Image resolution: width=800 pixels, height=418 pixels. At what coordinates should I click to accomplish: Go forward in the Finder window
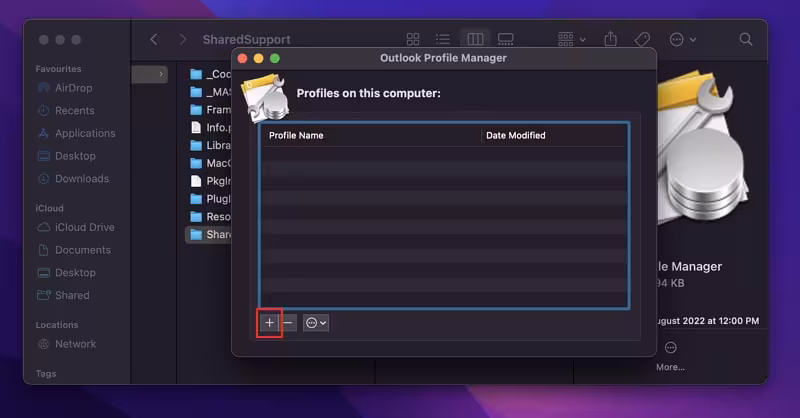pyautogui.click(x=183, y=39)
